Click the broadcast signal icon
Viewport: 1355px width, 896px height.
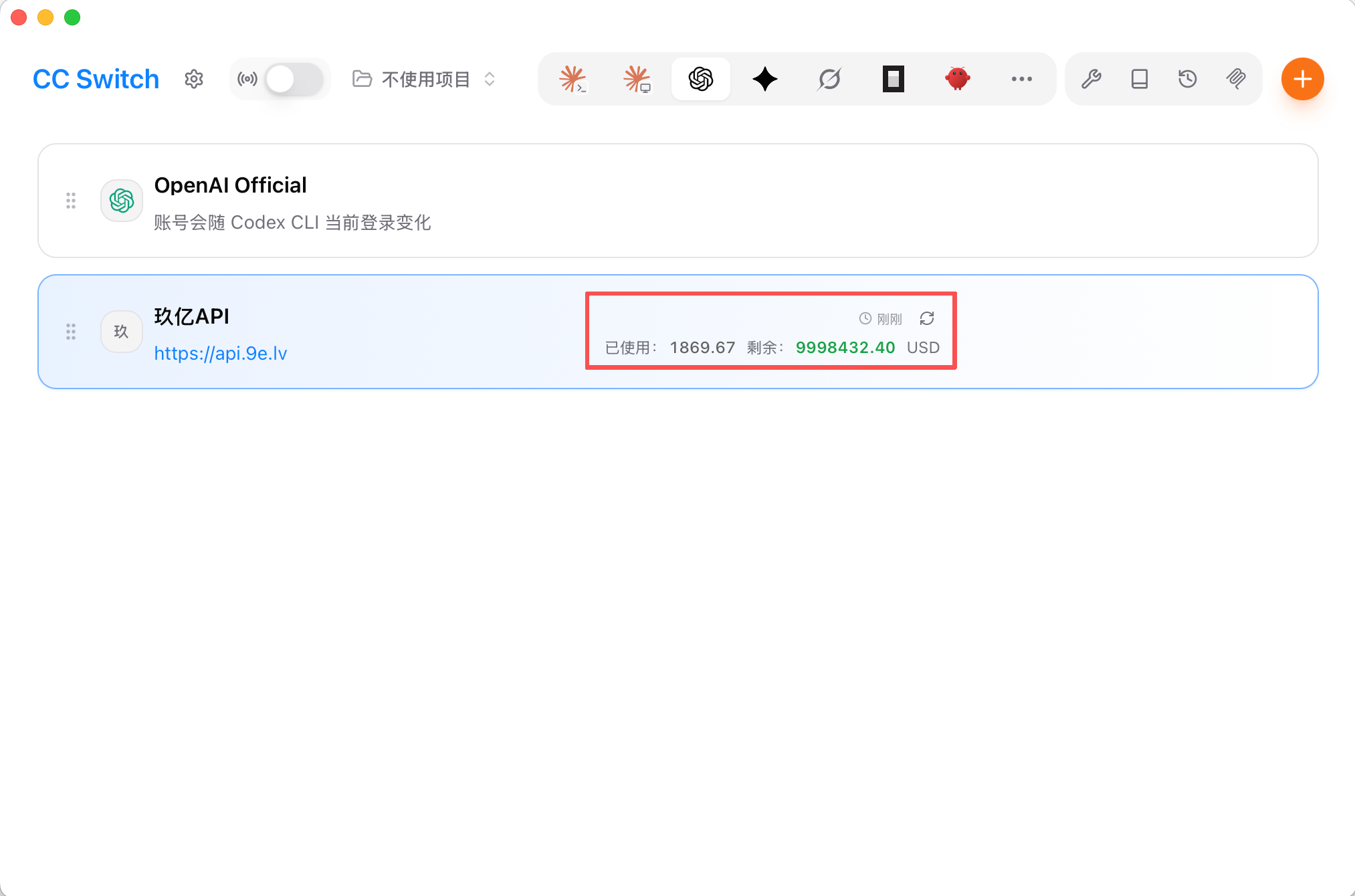[x=247, y=79]
